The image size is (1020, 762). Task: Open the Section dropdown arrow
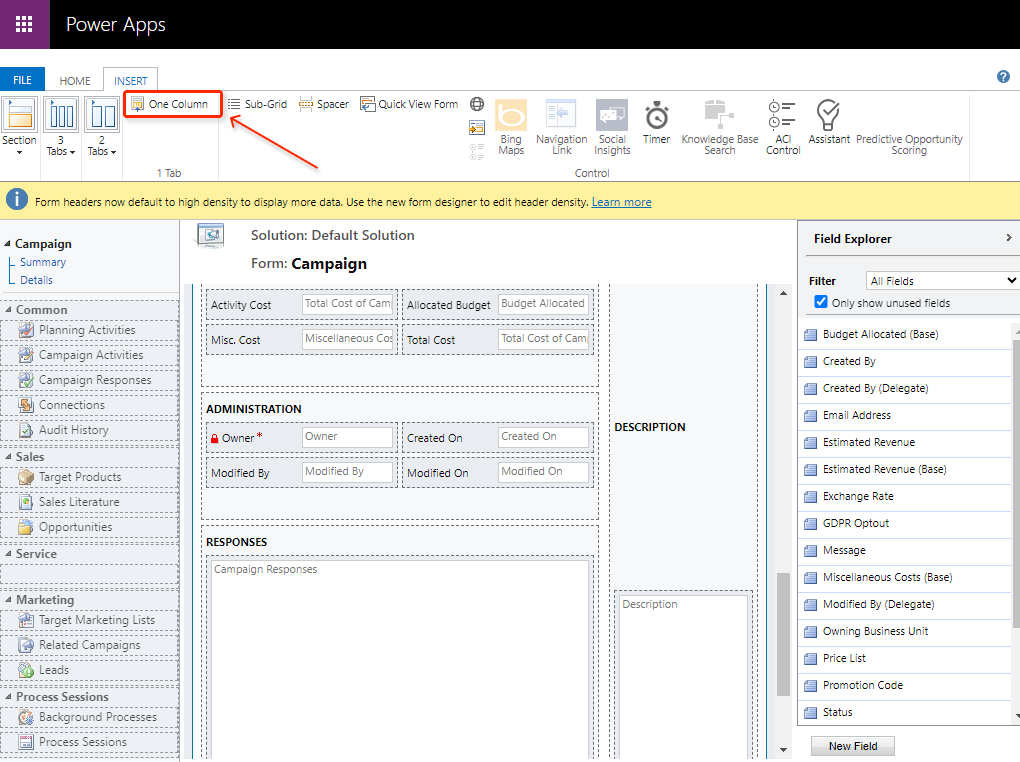coord(20,153)
